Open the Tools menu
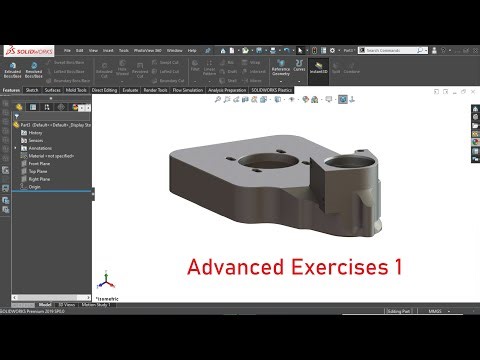This screenshot has height=360, width=480. point(124,51)
